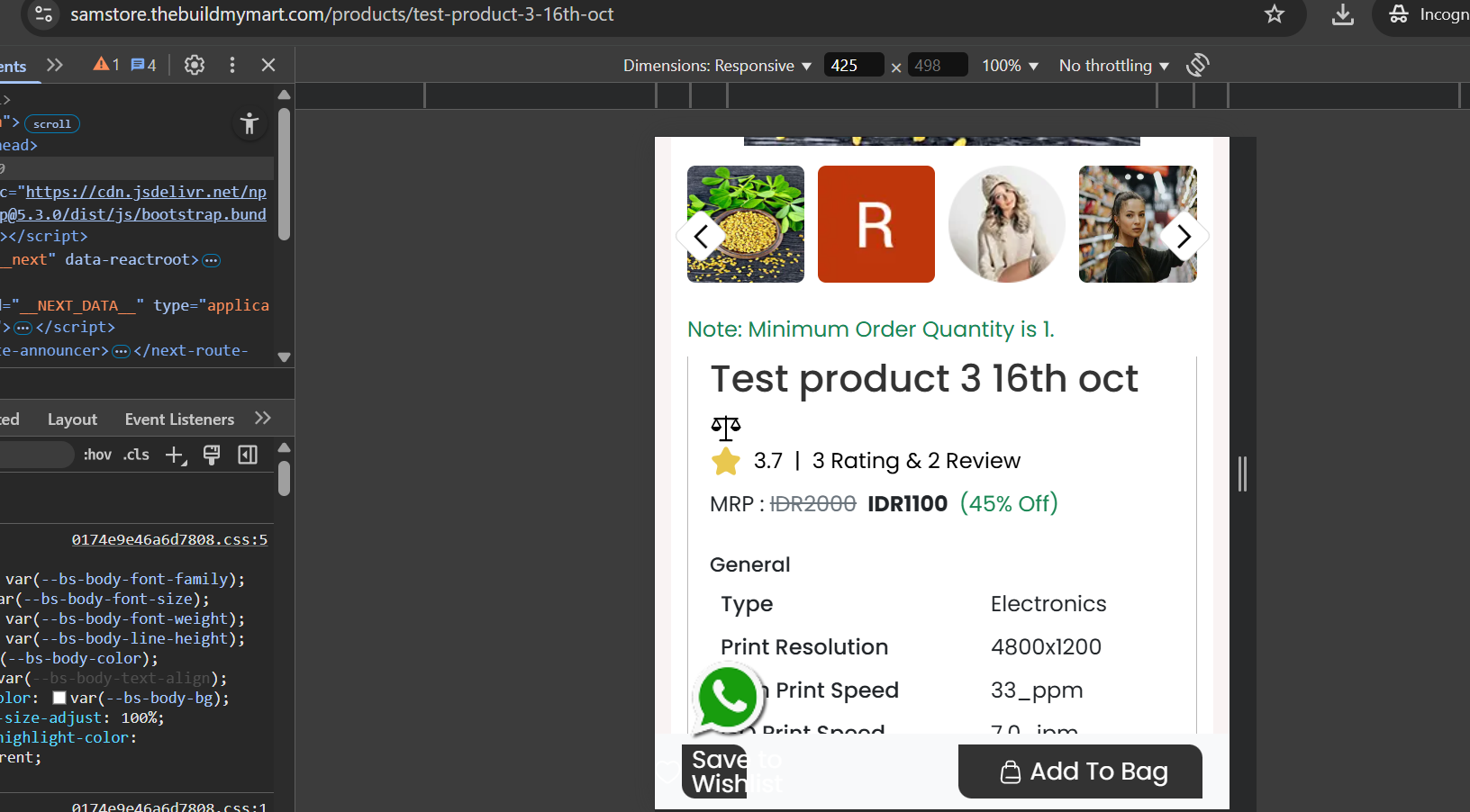
Task: Click the --bs-body-font-family declaration
Action: click(x=125, y=580)
